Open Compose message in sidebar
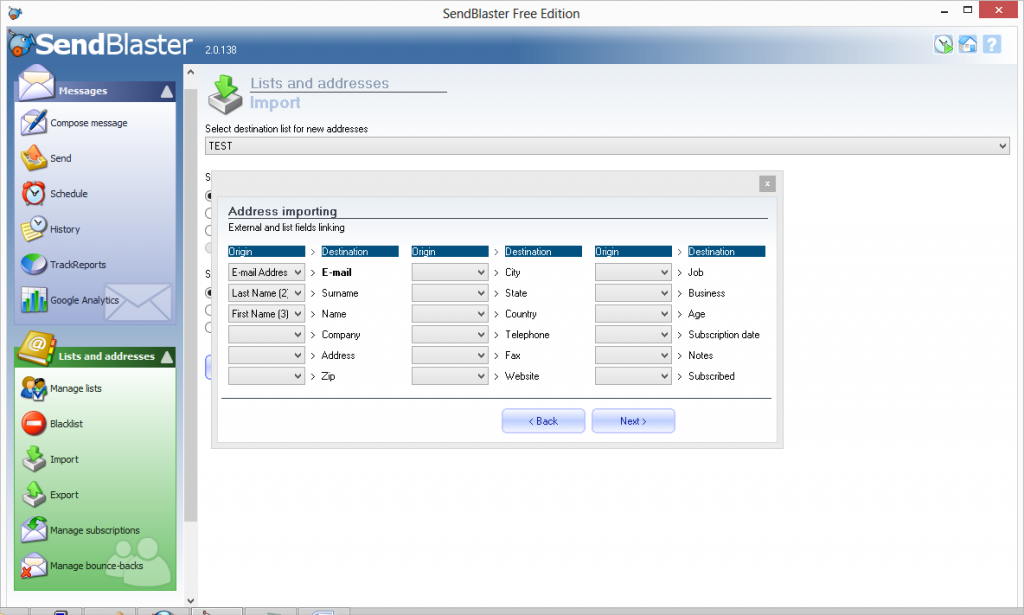The height and width of the screenshot is (615, 1024). [x=88, y=123]
